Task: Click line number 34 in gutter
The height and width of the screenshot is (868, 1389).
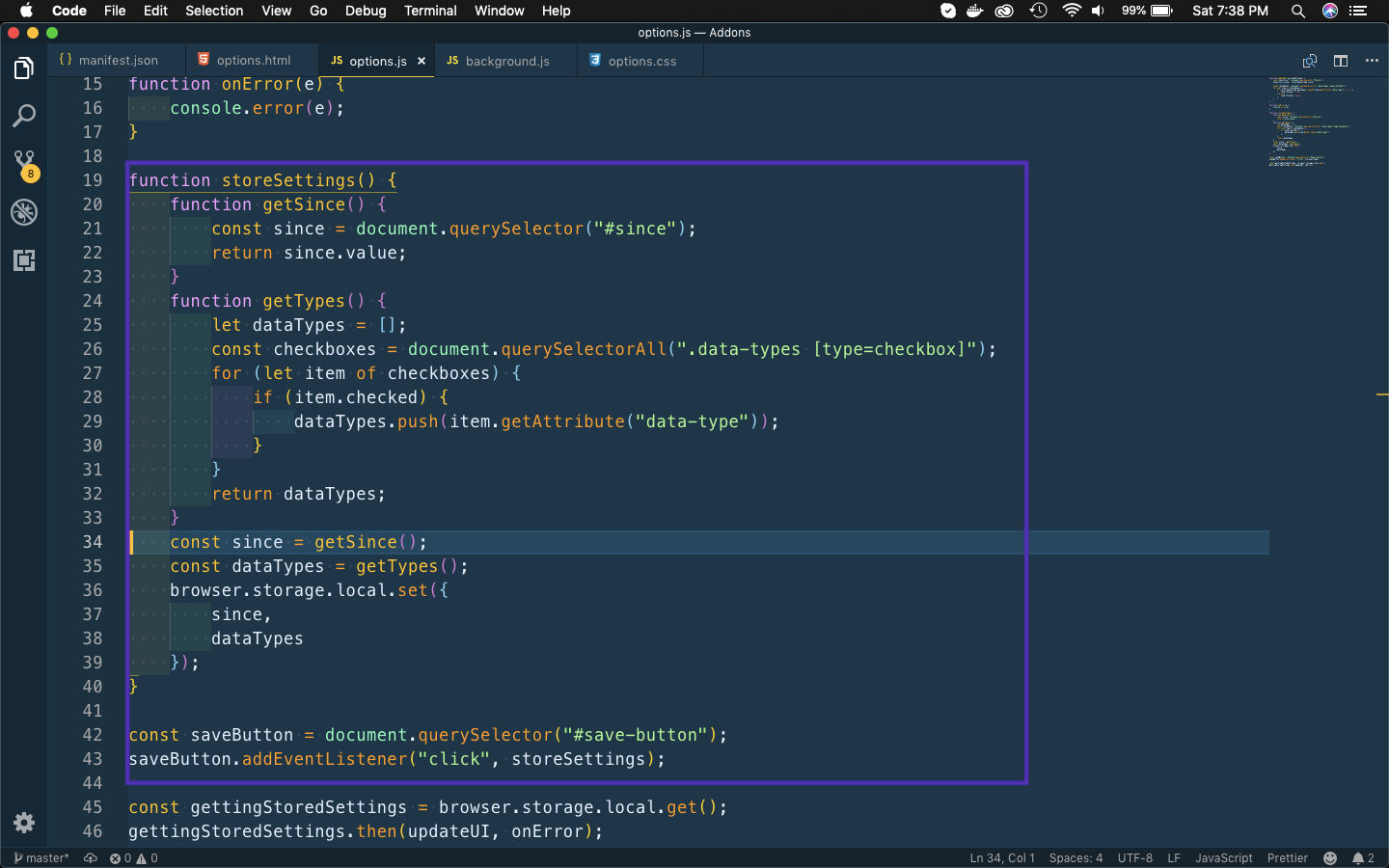Action: pos(93,542)
